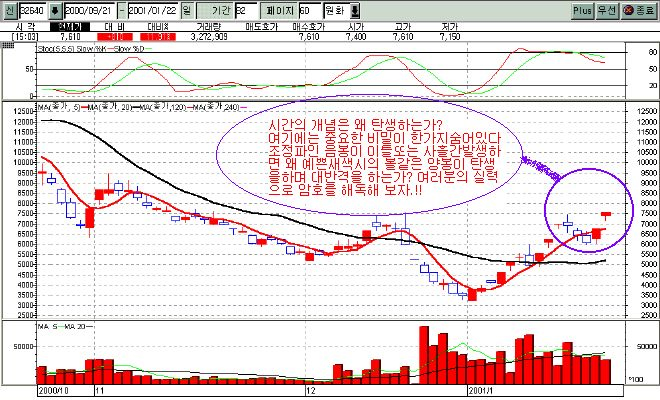
Task: Click the end date field 2001/01/22
Action: tap(156, 8)
